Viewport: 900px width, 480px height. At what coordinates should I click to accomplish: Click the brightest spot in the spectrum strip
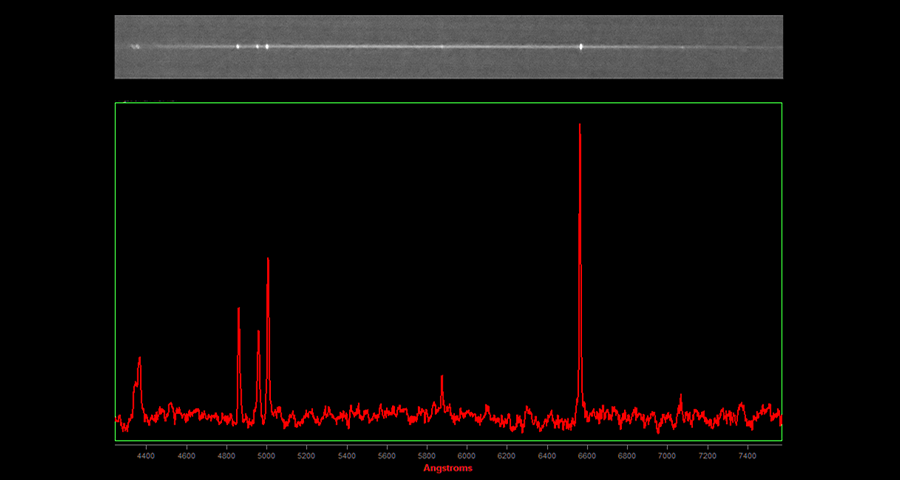point(581,46)
